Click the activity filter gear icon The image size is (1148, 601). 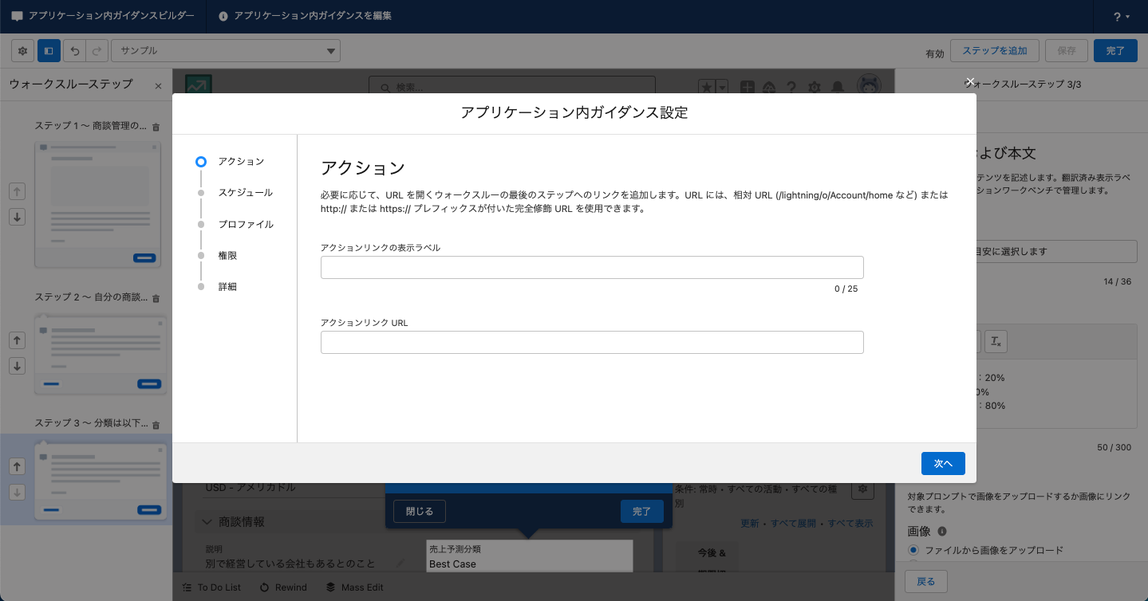tap(862, 489)
